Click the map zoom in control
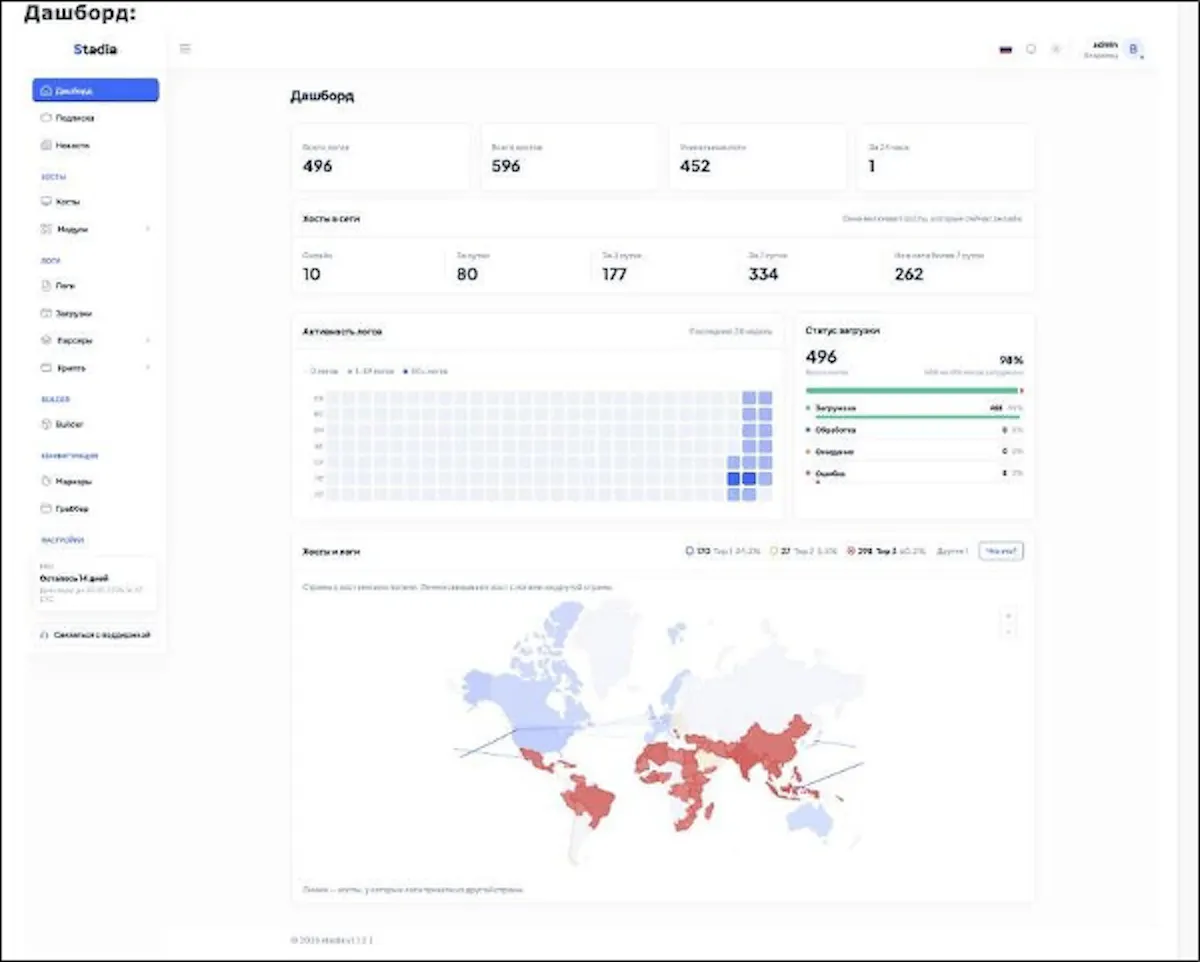1200x962 pixels. click(x=1009, y=616)
